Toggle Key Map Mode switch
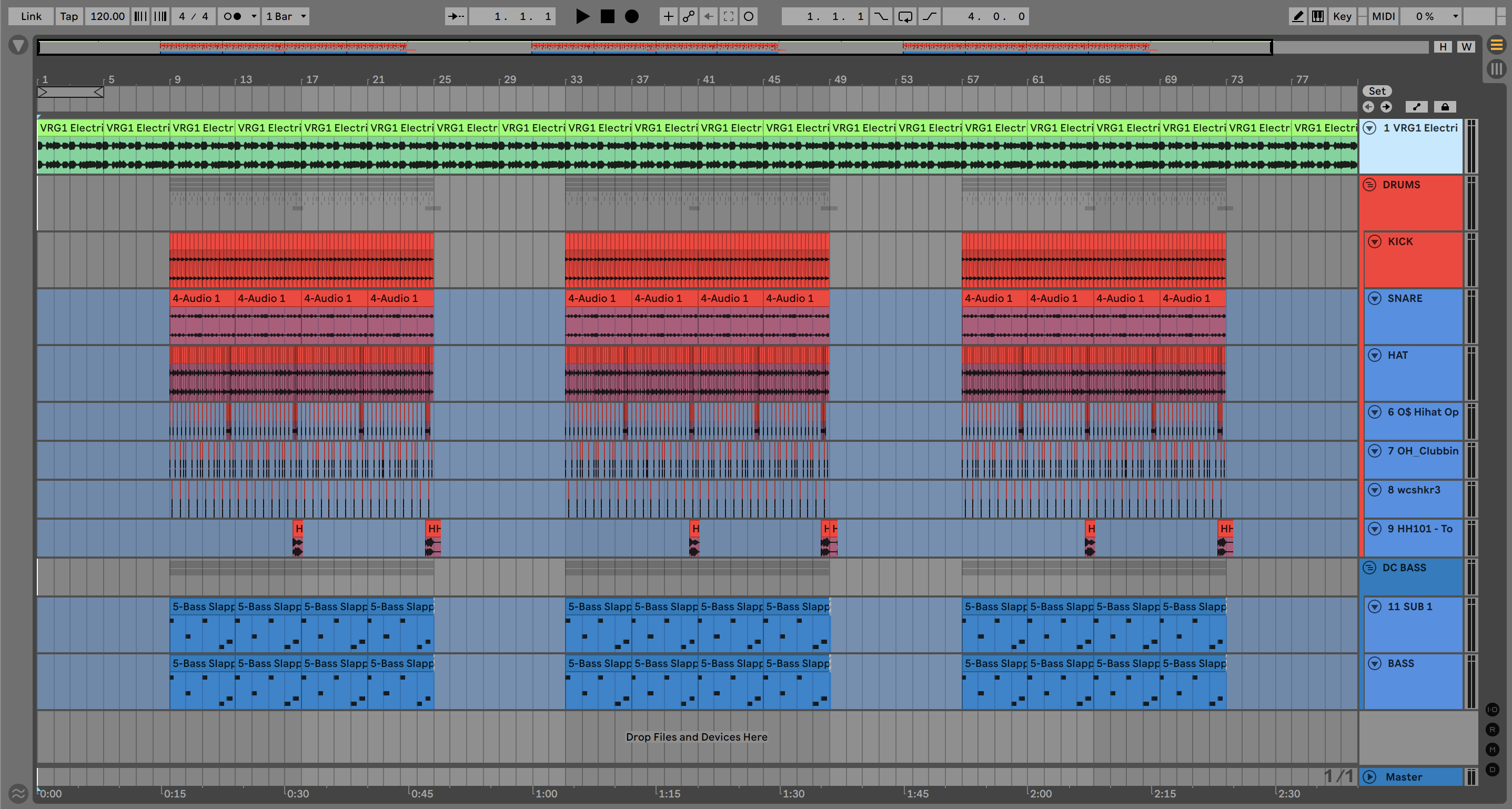Image resolution: width=1512 pixels, height=809 pixels. coord(1342,16)
